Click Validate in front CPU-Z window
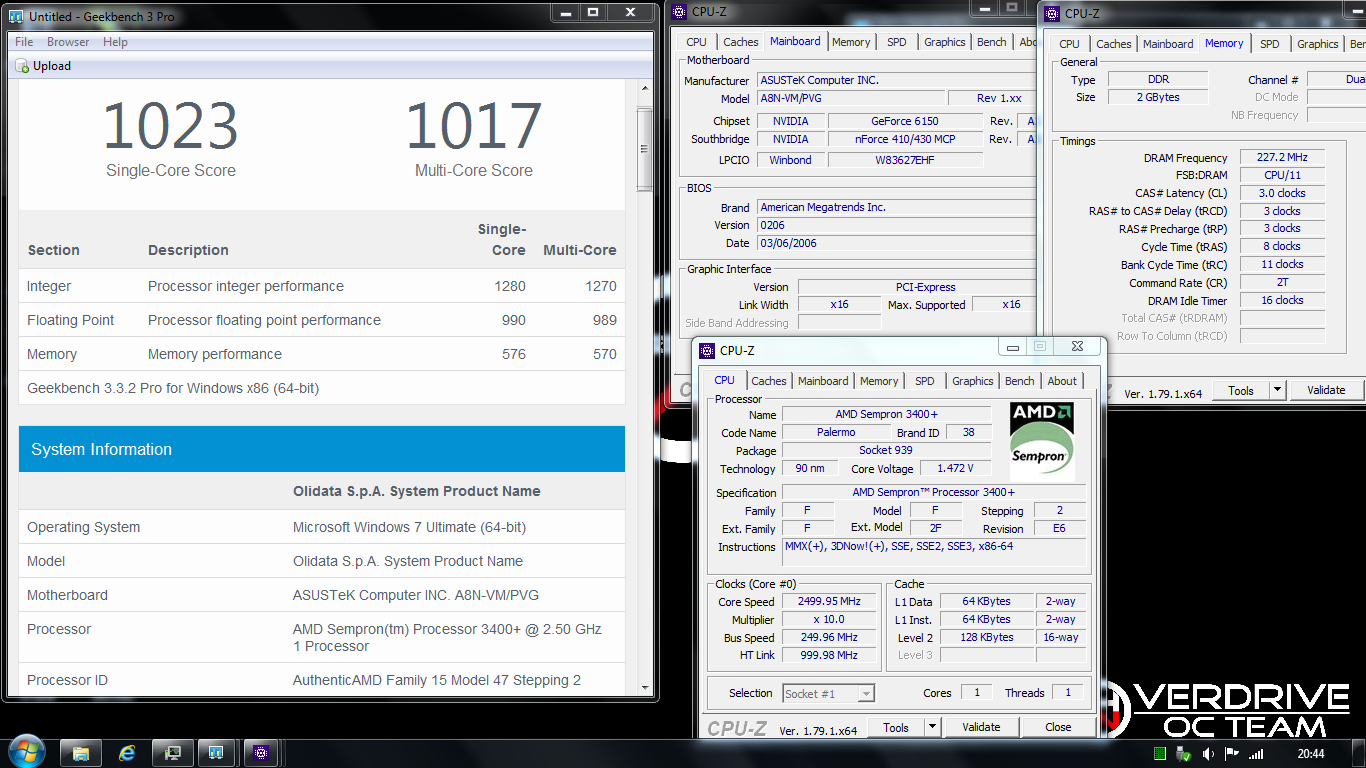The height and width of the screenshot is (768, 1366). coord(981,727)
